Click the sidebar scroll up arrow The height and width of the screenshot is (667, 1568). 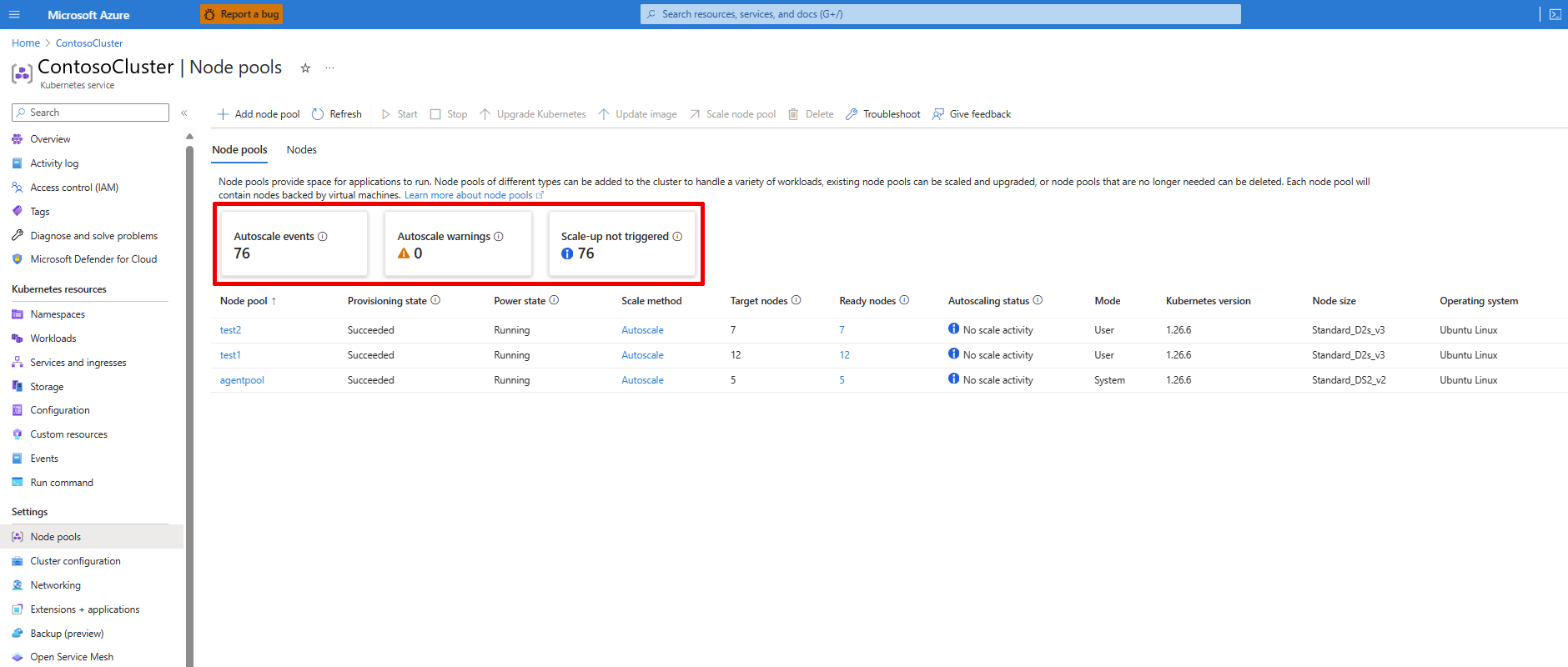(x=189, y=137)
